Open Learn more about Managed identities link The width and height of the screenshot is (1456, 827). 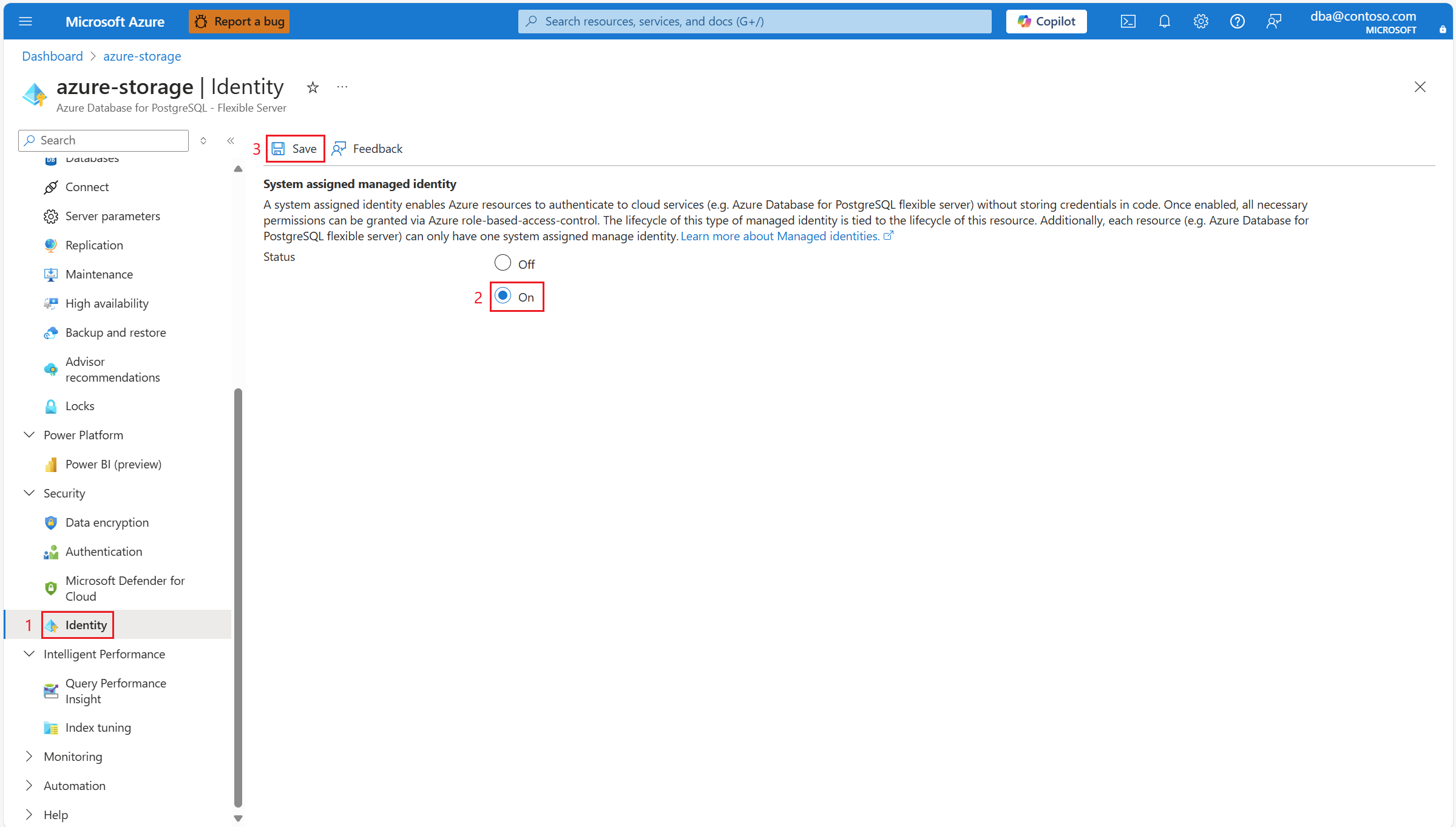coord(780,236)
